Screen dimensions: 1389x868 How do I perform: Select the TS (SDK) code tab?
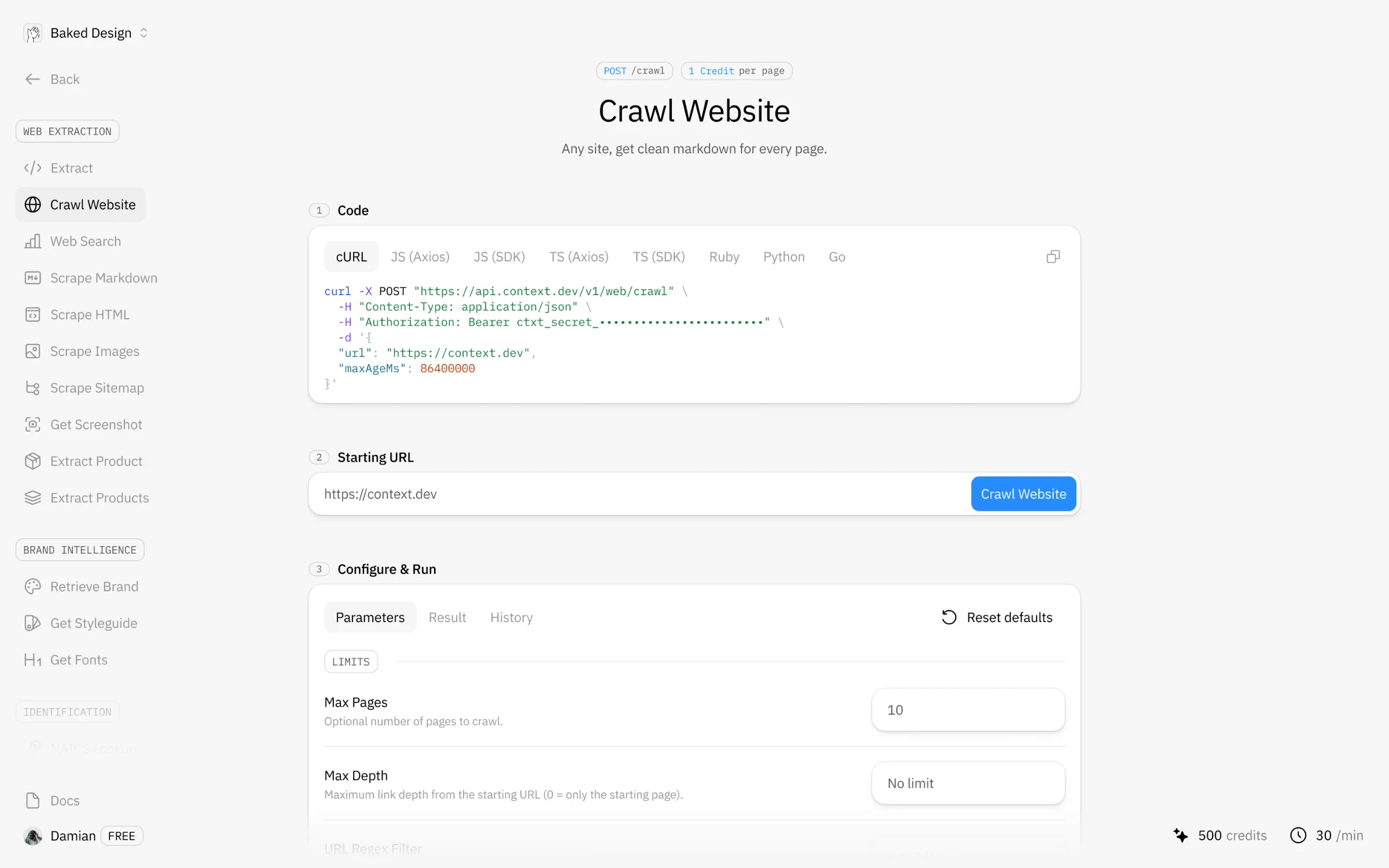[x=659, y=257]
